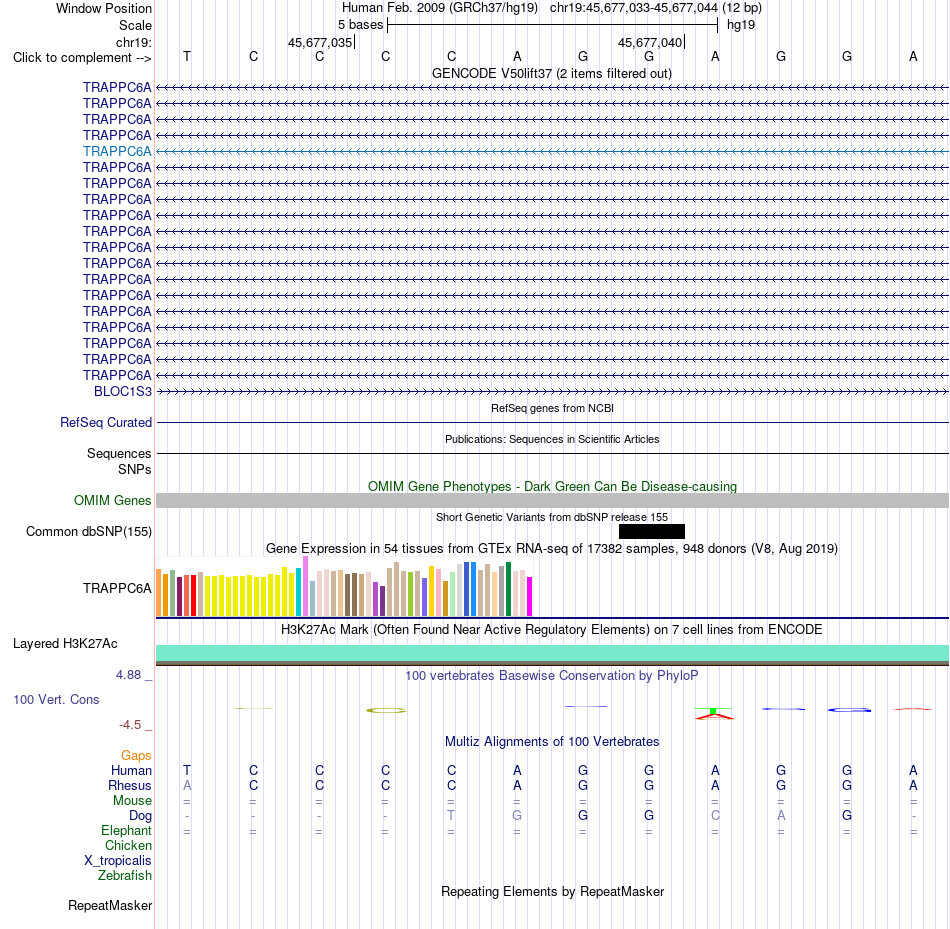Click the Human species row label
Viewport: 950px width, 929px height.
click(131, 771)
